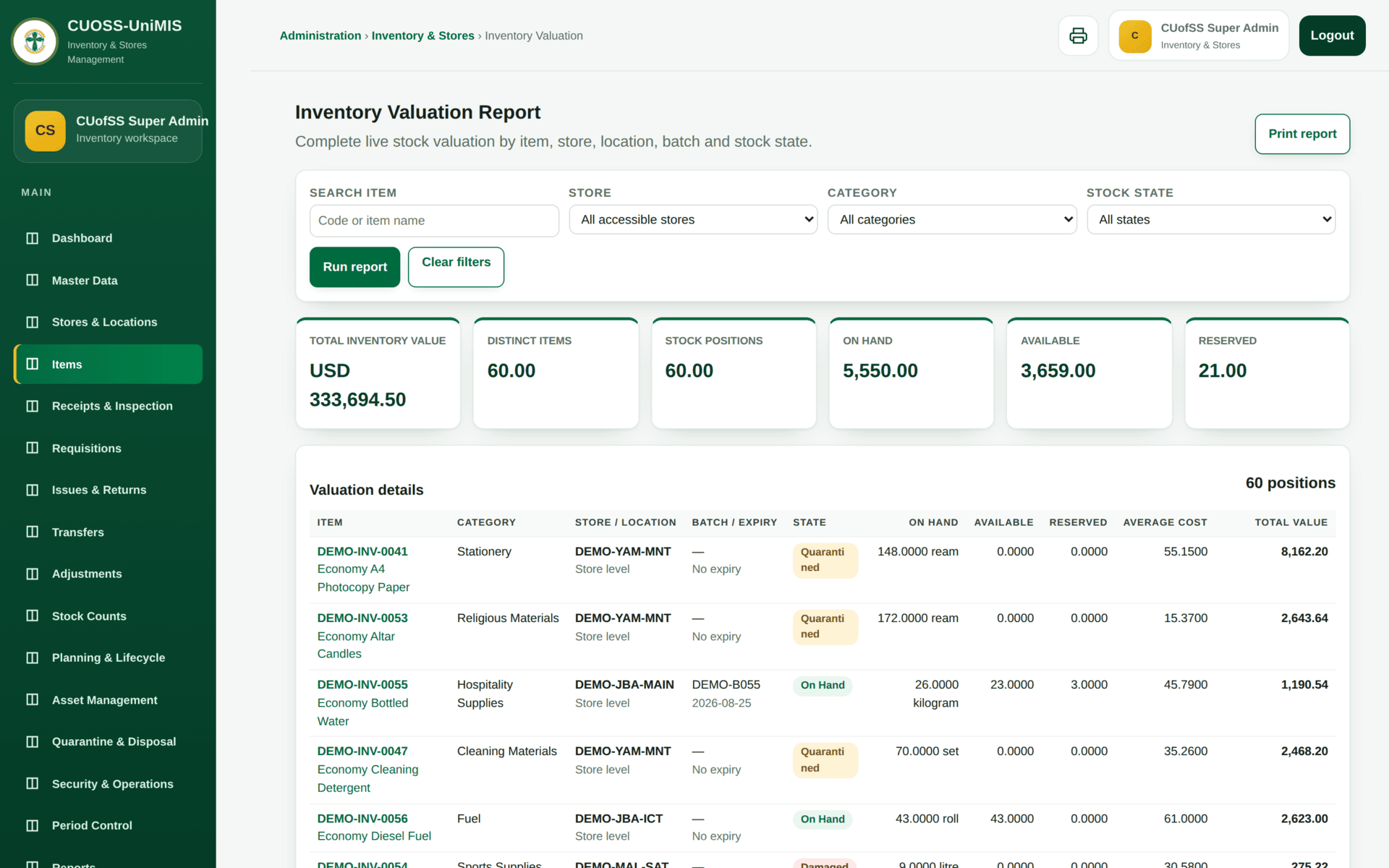Viewport: 1389px width, 868px height.
Task: Click the Quarantine & Disposal sidebar icon
Action: pos(32,741)
